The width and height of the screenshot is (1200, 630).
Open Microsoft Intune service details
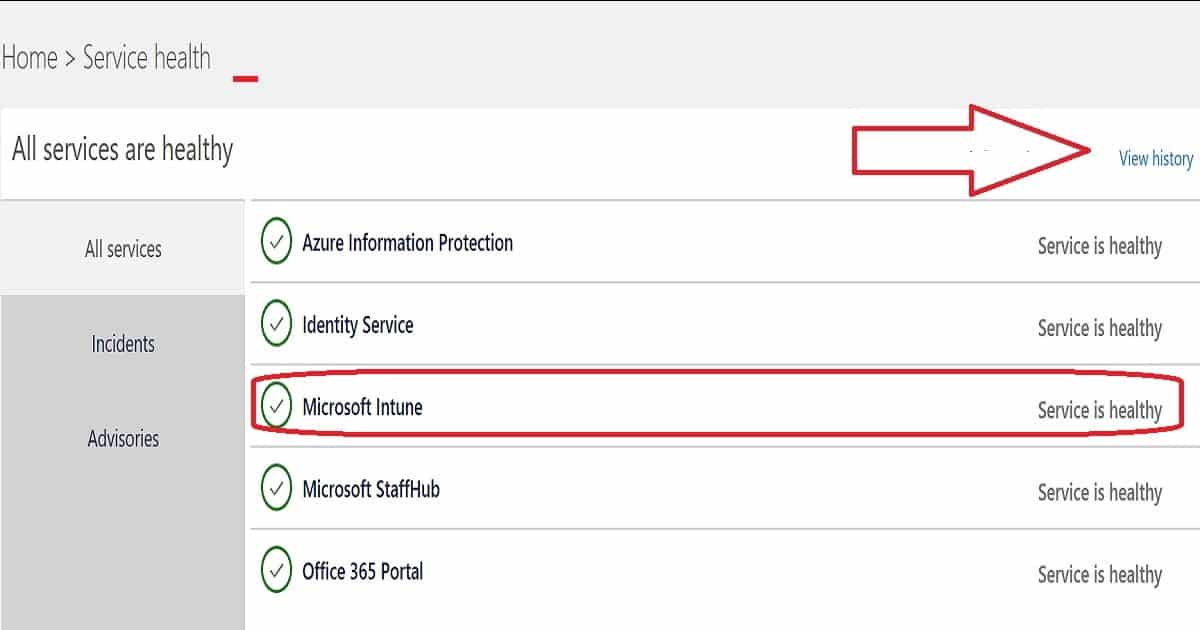pyautogui.click(x=724, y=407)
